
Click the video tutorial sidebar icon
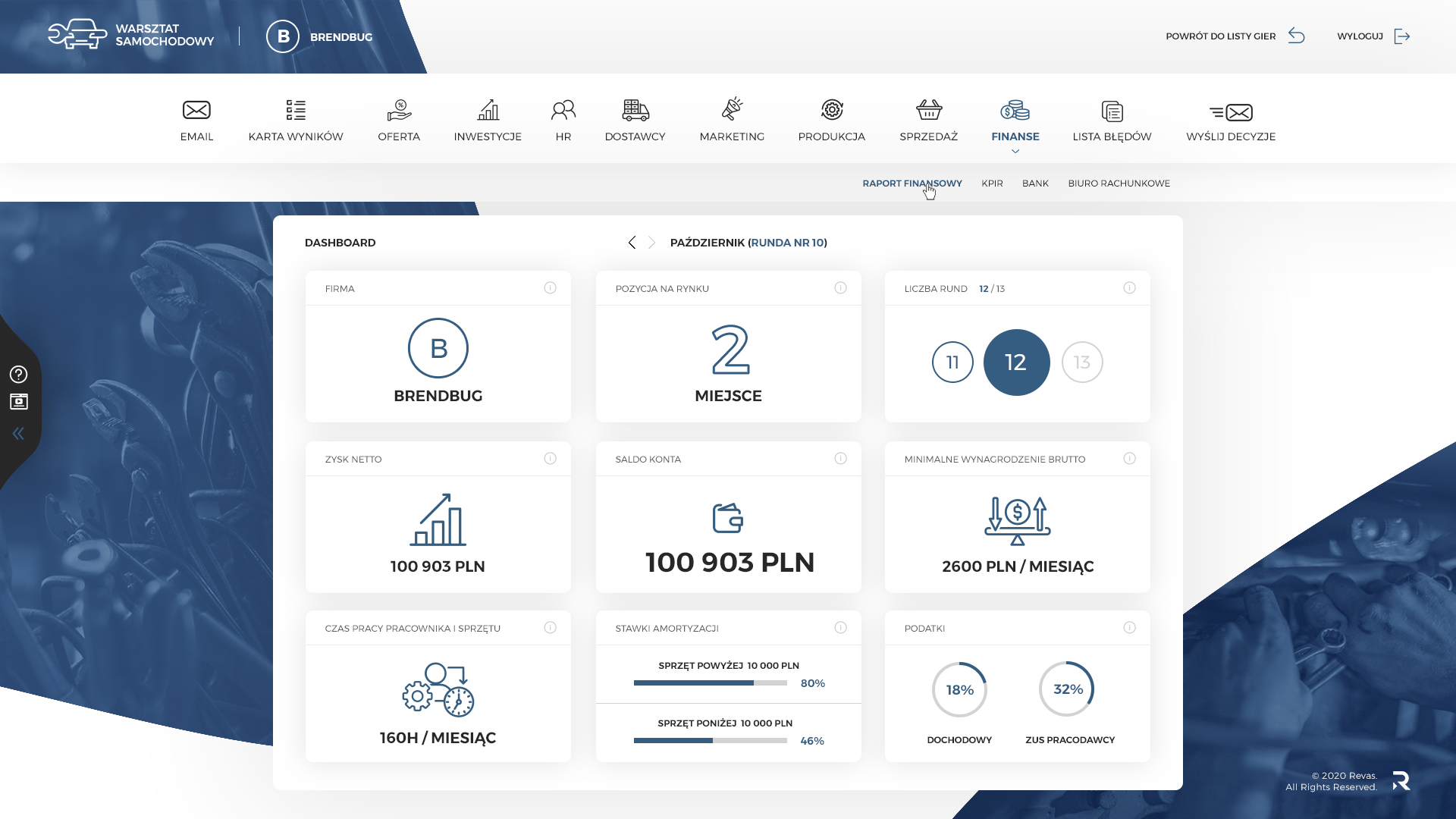pos(18,402)
